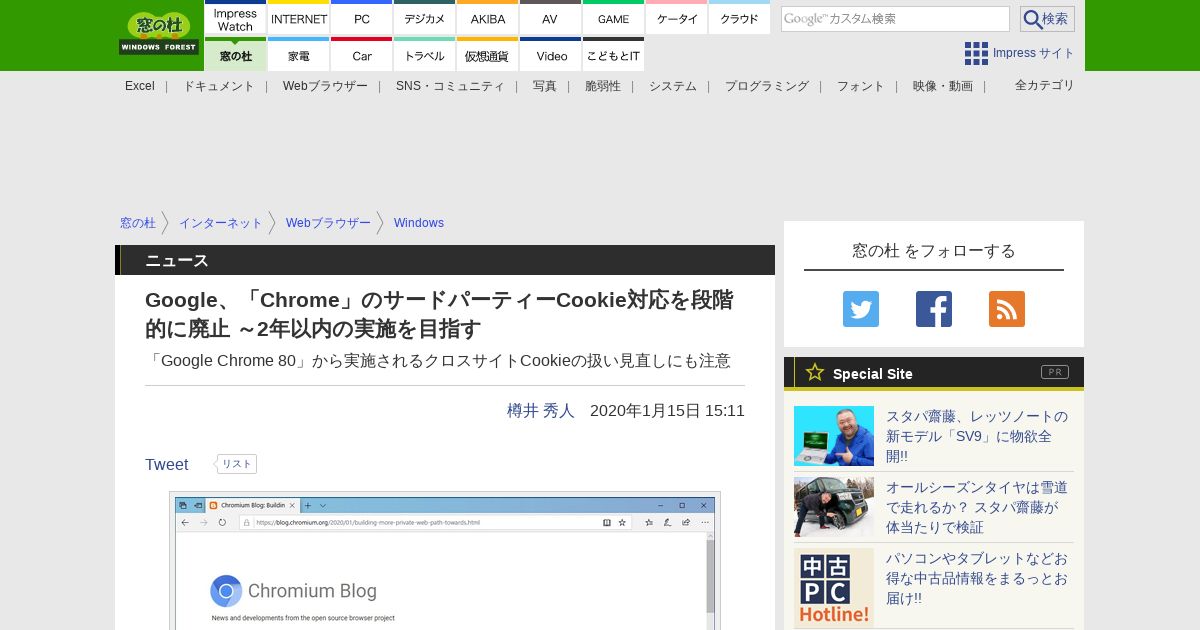Go to the Excel category
This screenshot has height=630, width=1200.
pos(140,86)
